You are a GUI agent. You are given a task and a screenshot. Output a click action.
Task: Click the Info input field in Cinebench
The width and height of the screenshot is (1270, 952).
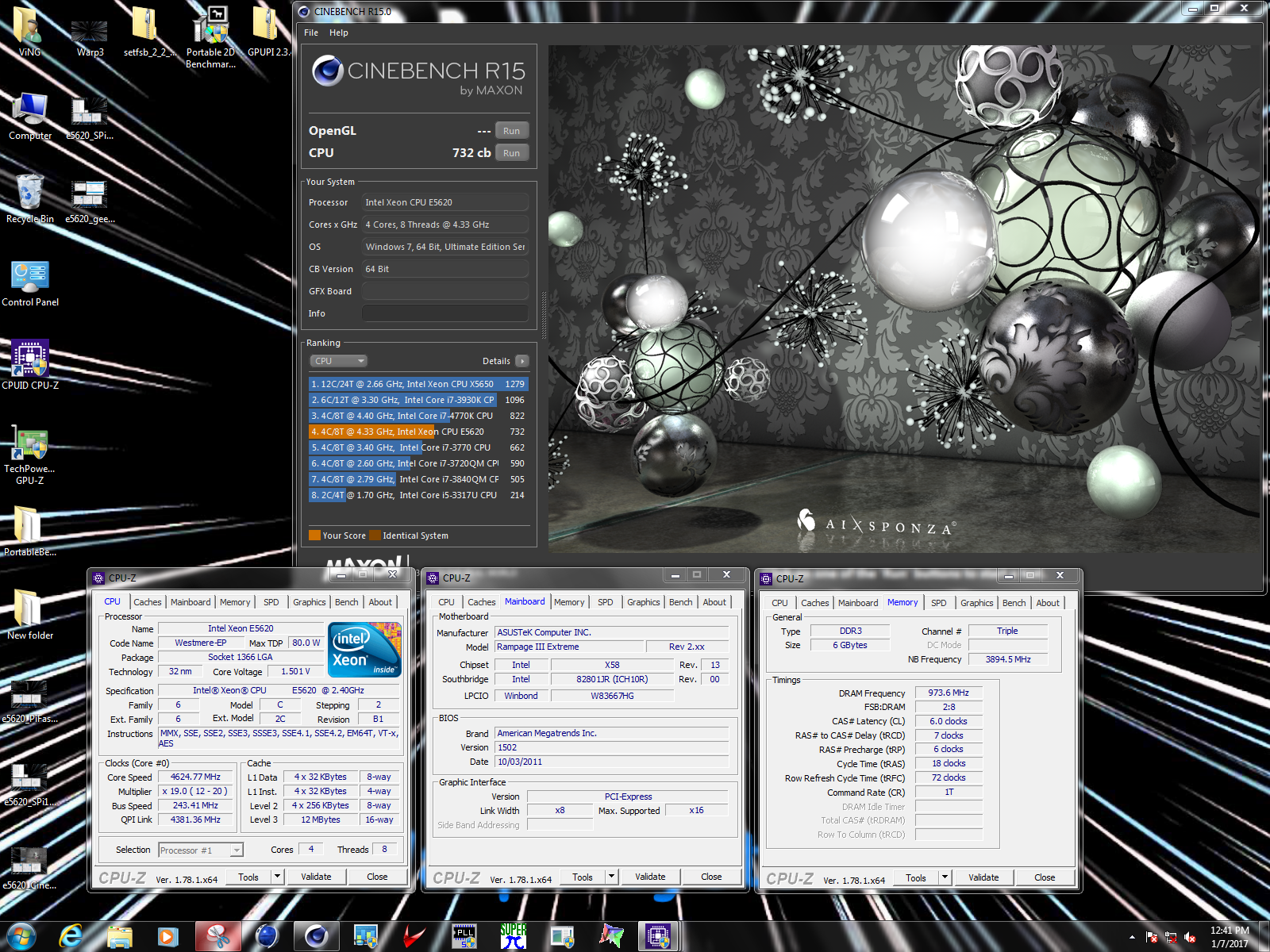445,313
